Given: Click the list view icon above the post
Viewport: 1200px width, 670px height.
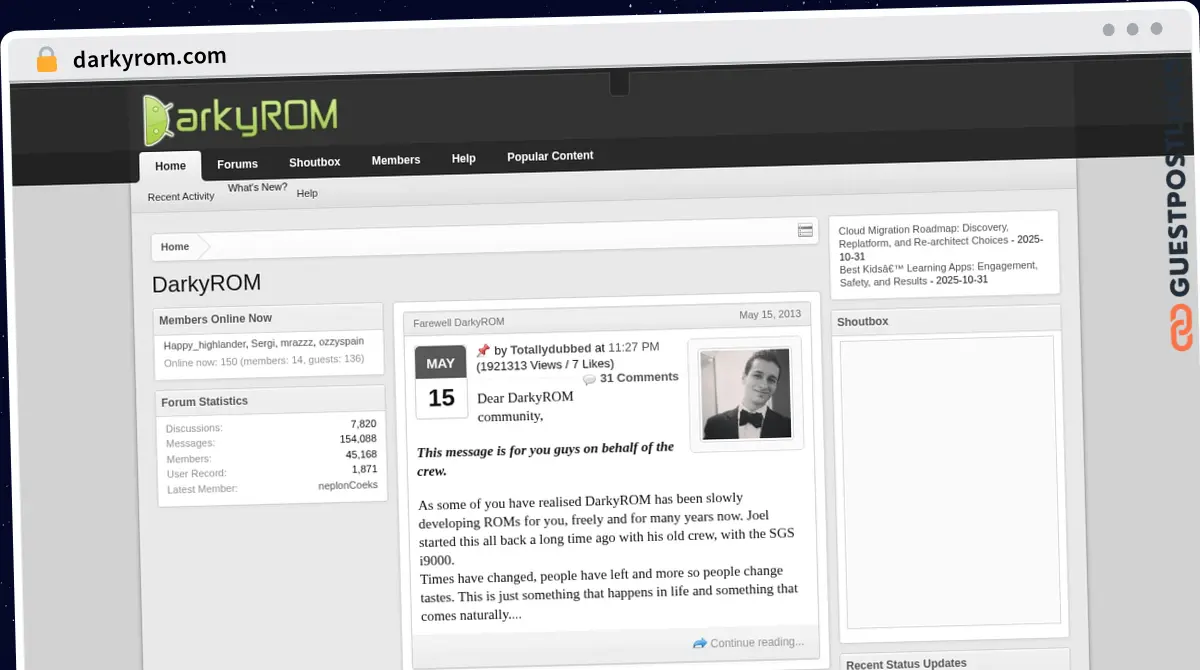Looking at the screenshot, I should click(805, 231).
